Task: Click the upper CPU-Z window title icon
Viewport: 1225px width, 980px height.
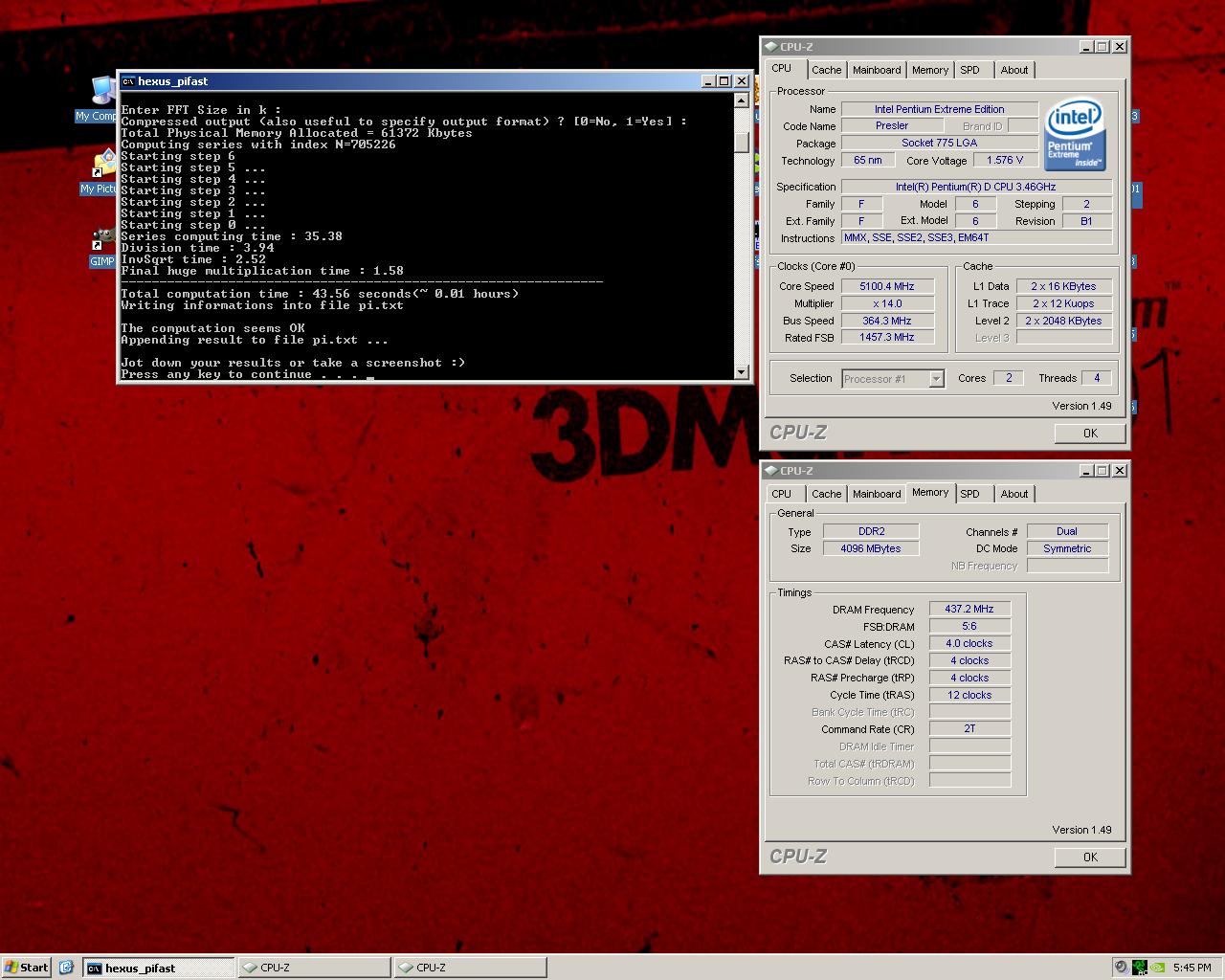Action: tap(771, 46)
